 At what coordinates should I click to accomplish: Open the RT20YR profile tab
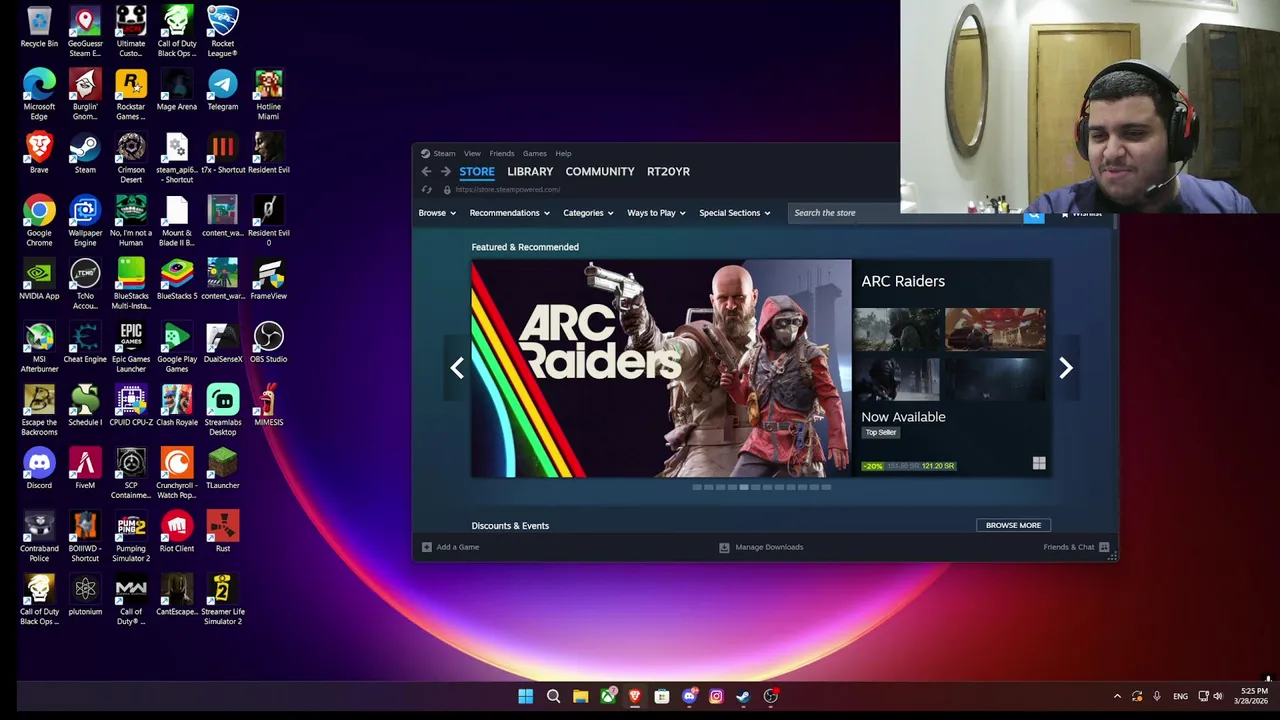tap(668, 172)
